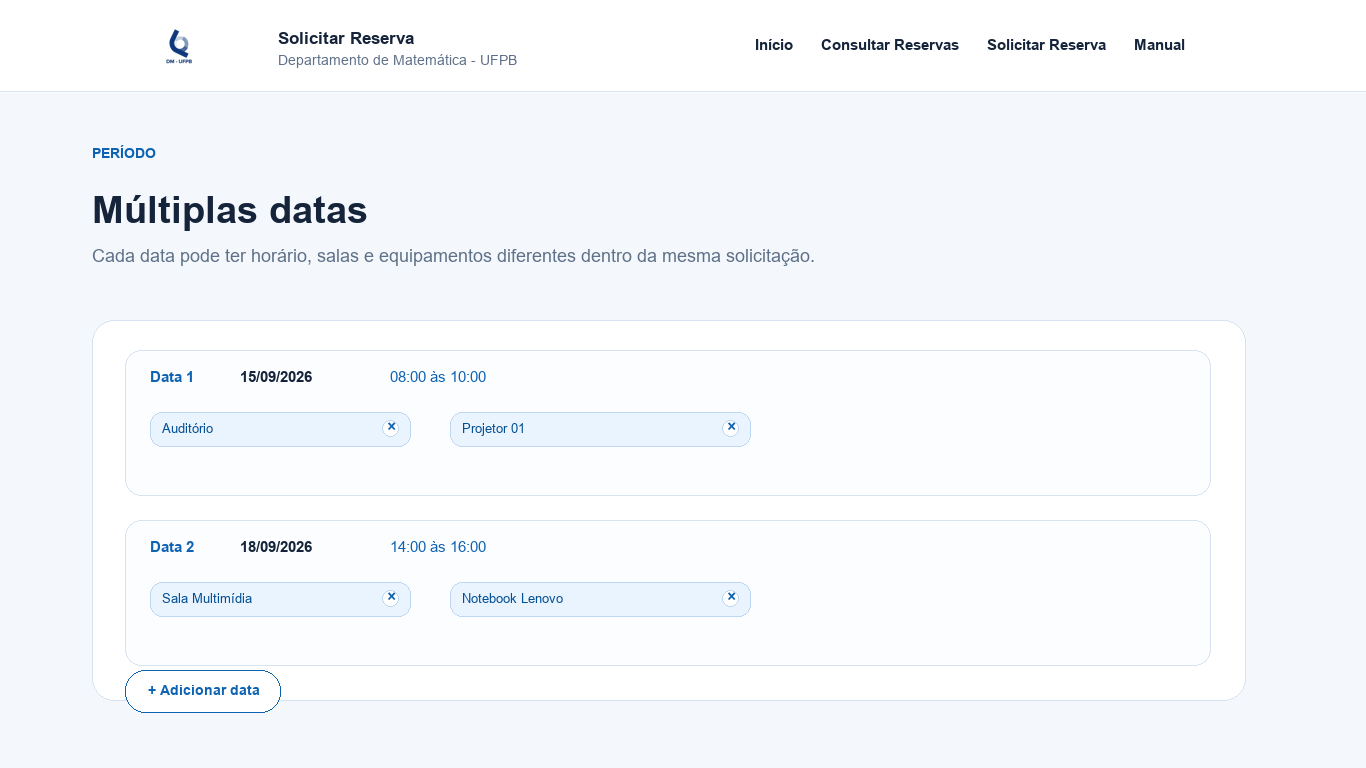
Task: Click the time 08:00 às 10:00
Action: pyautogui.click(x=438, y=377)
